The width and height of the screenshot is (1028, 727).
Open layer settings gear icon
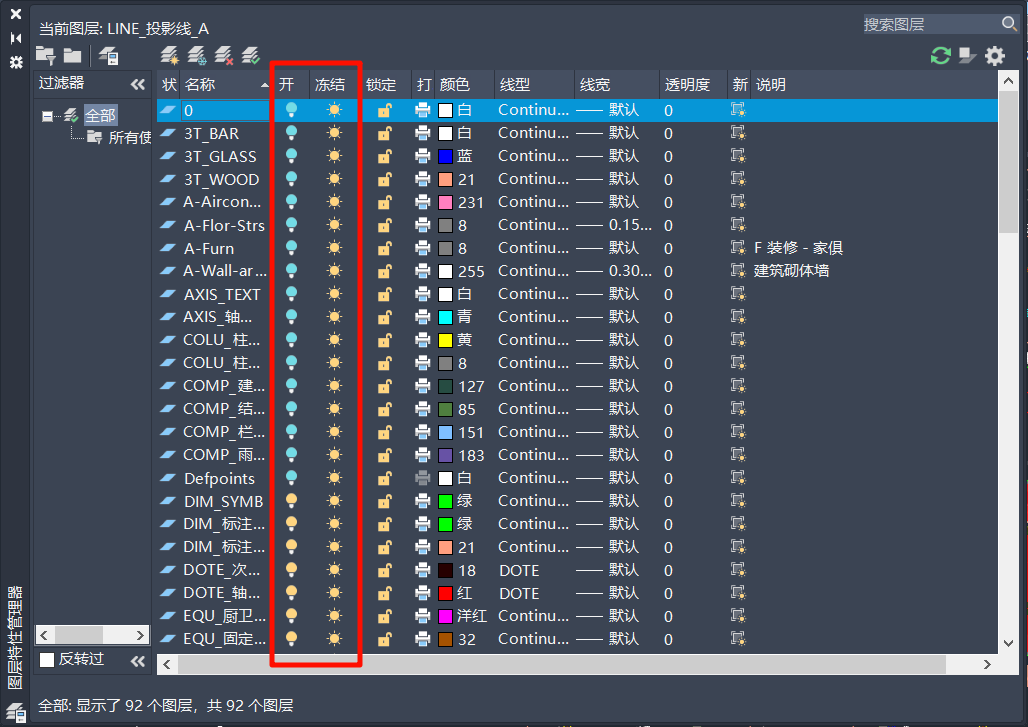tap(995, 56)
